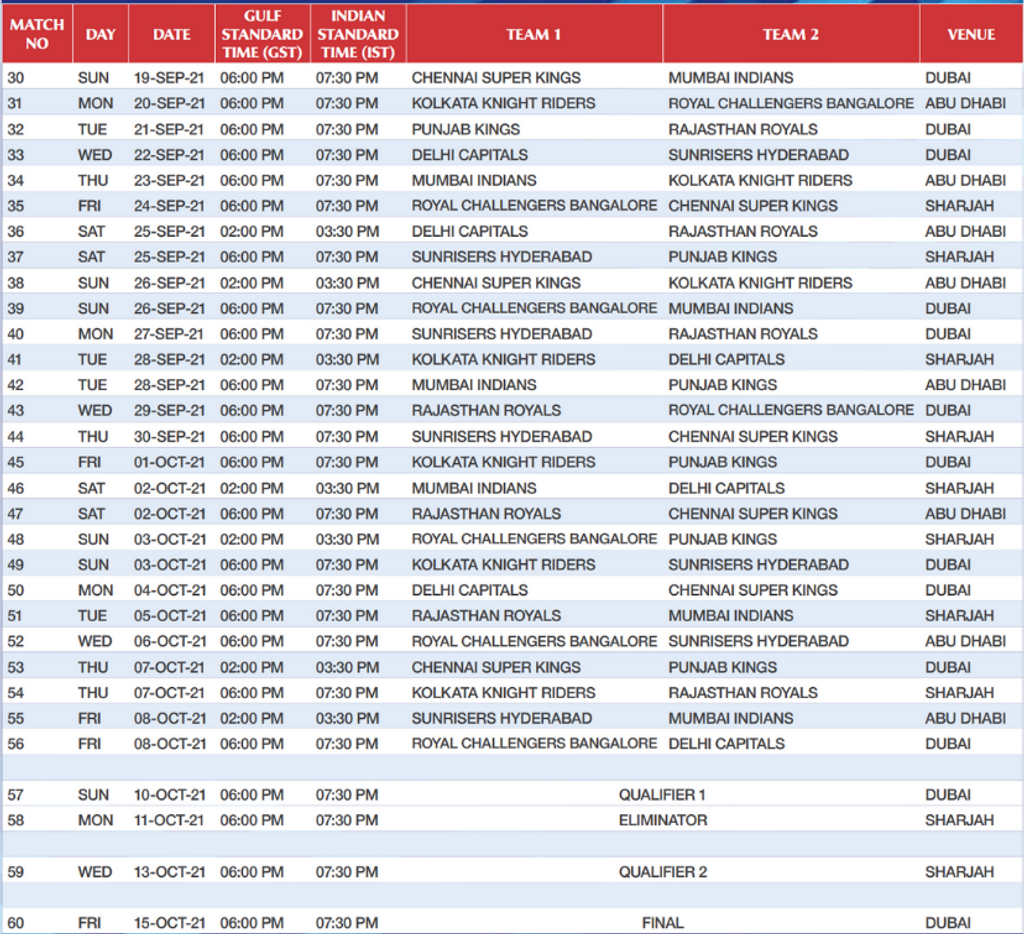Click KOLKATA KNIGHT RIDERS in match 31 row
This screenshot has height=934, width=1024.
tap(504, 103)
